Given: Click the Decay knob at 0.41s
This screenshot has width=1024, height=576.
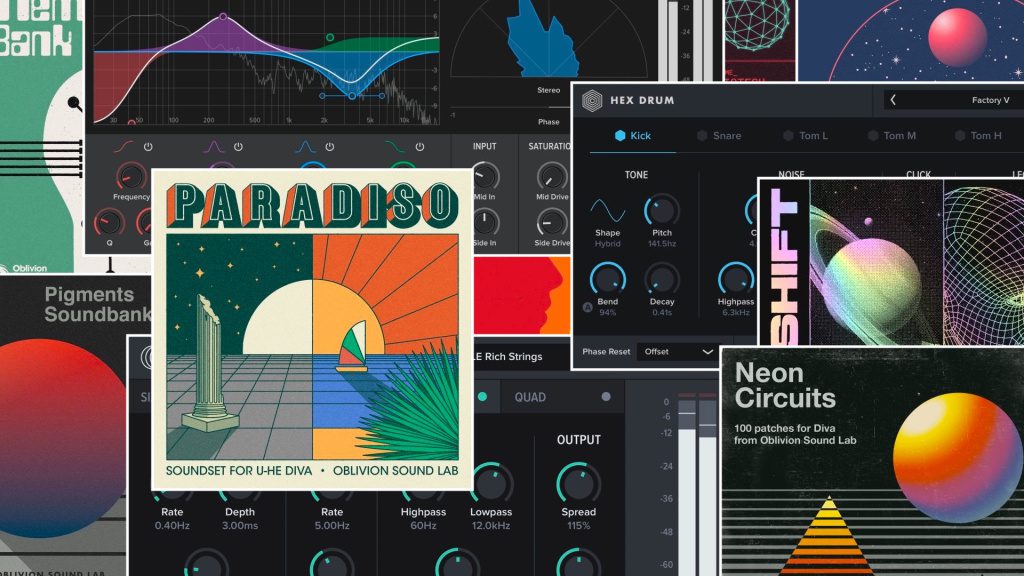Looking at the screenshot, I should (662, 280).
